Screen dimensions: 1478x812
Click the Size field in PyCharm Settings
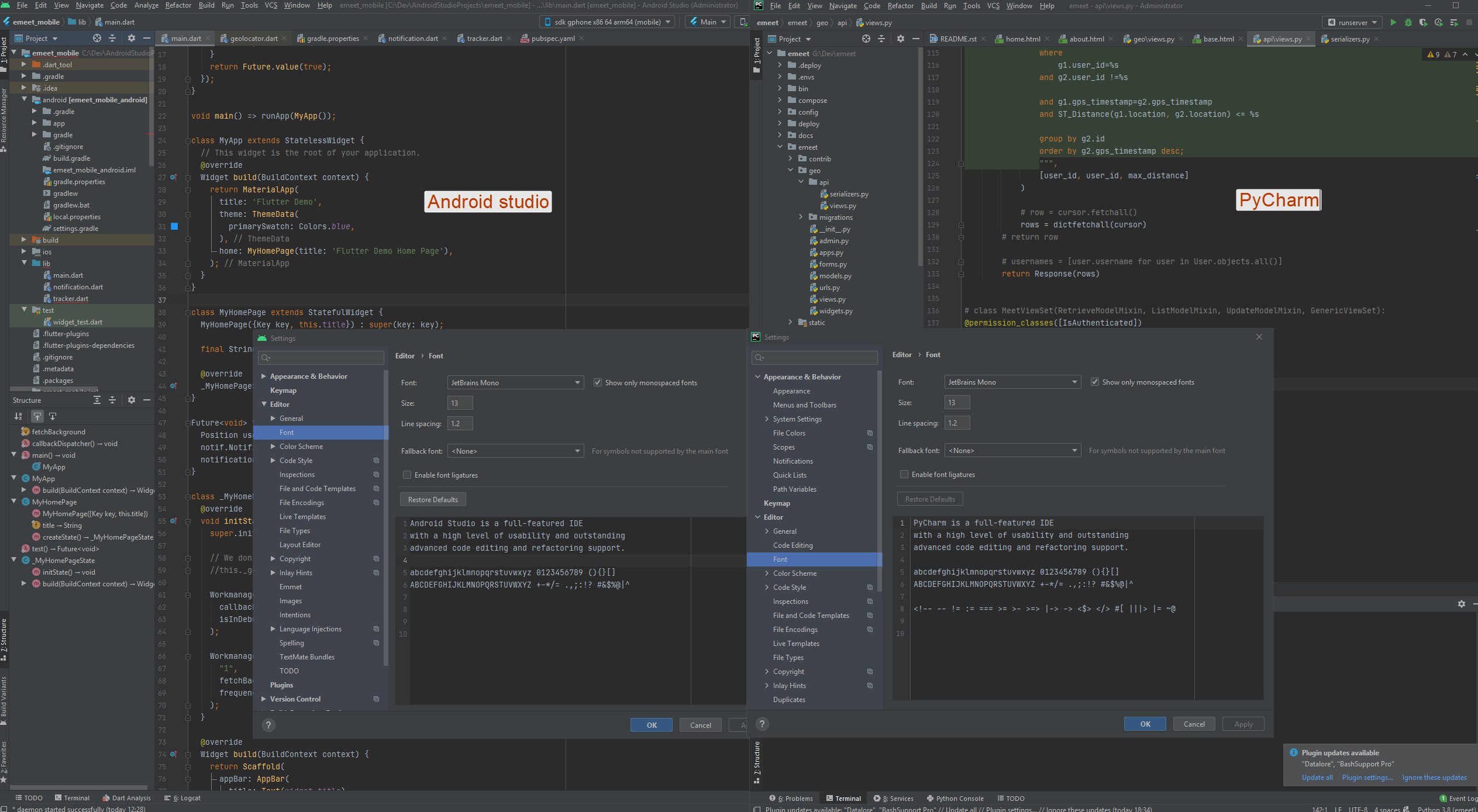(x=957, y=402)
